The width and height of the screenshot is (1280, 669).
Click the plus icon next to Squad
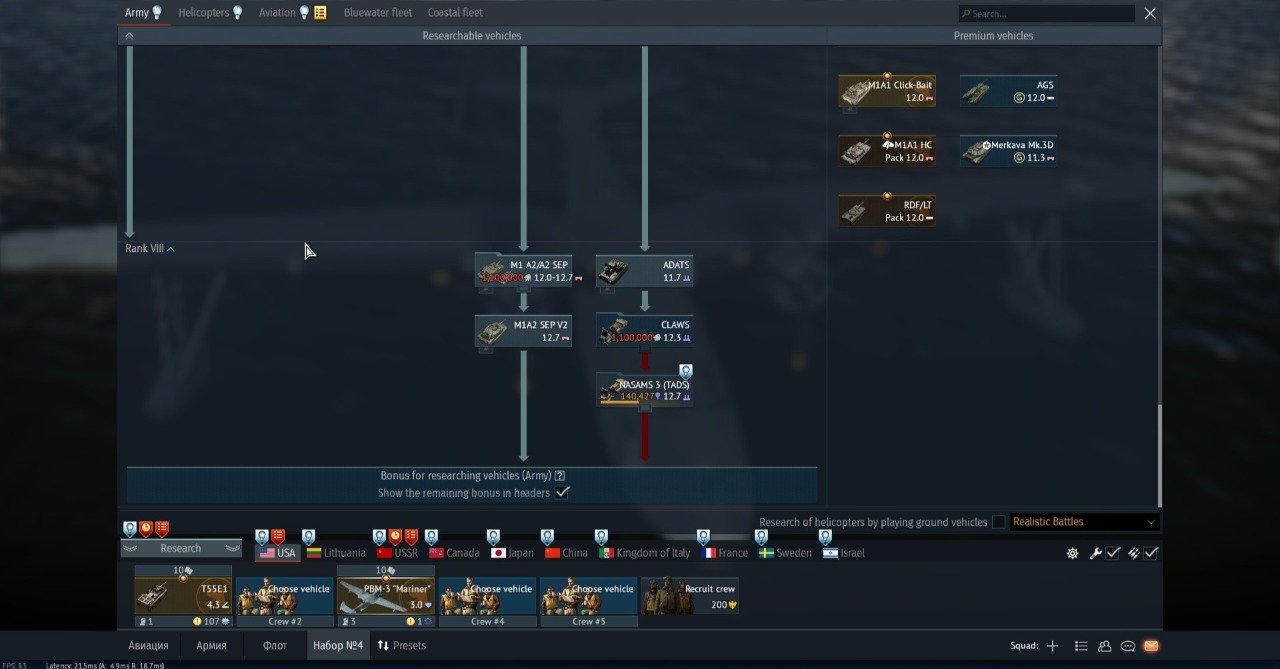(1052, 646)
